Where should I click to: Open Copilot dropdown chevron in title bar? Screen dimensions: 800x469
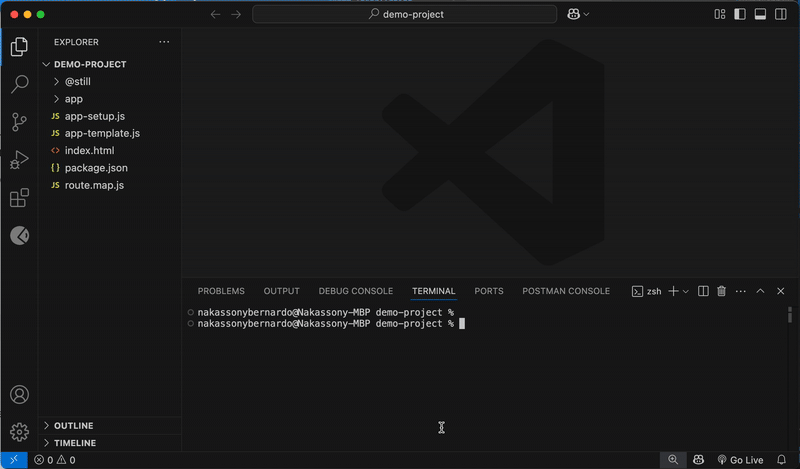tap(586, 14)
